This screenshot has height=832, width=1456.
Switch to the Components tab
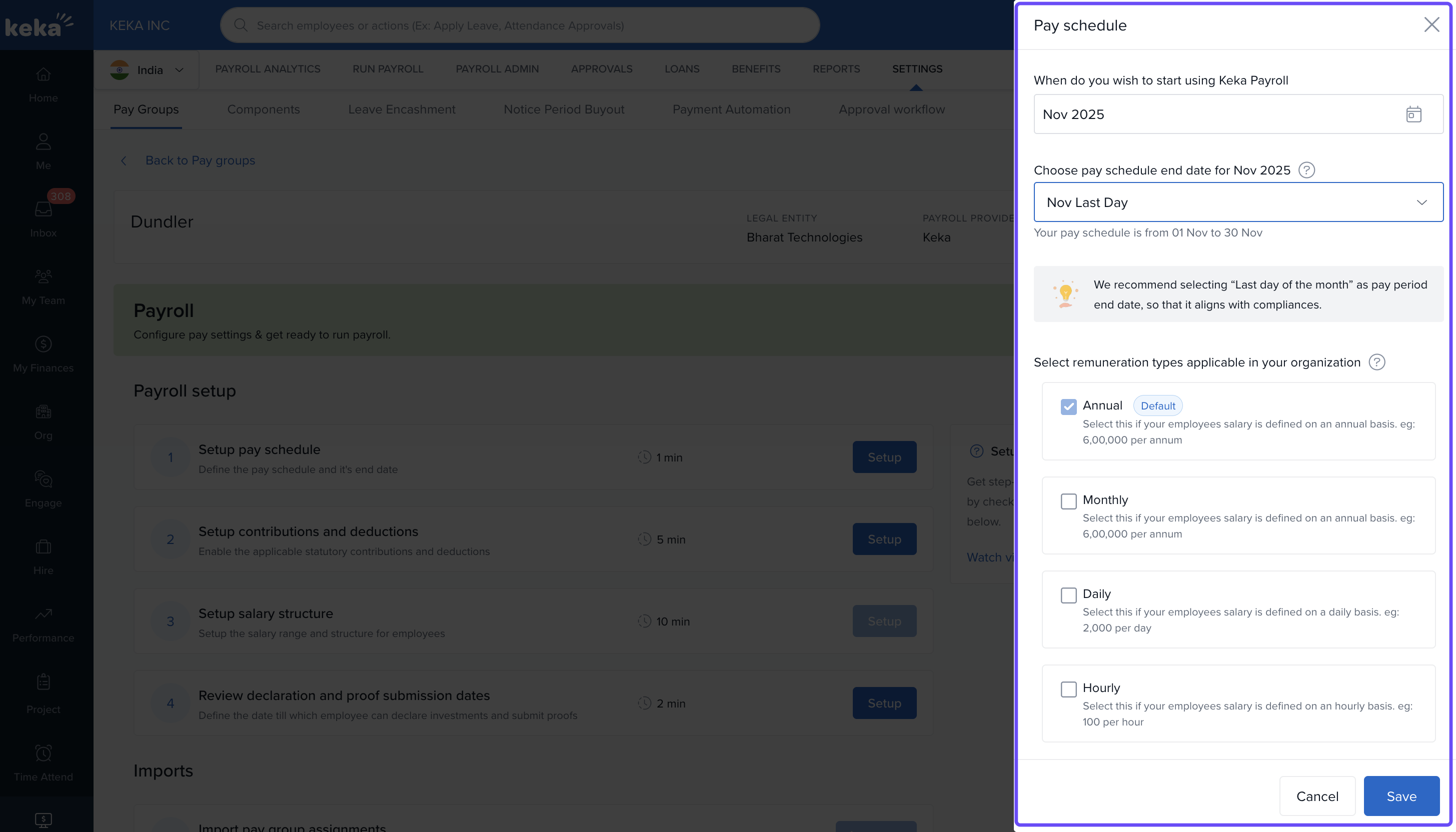pyautogui.click(x=264, y=109)
